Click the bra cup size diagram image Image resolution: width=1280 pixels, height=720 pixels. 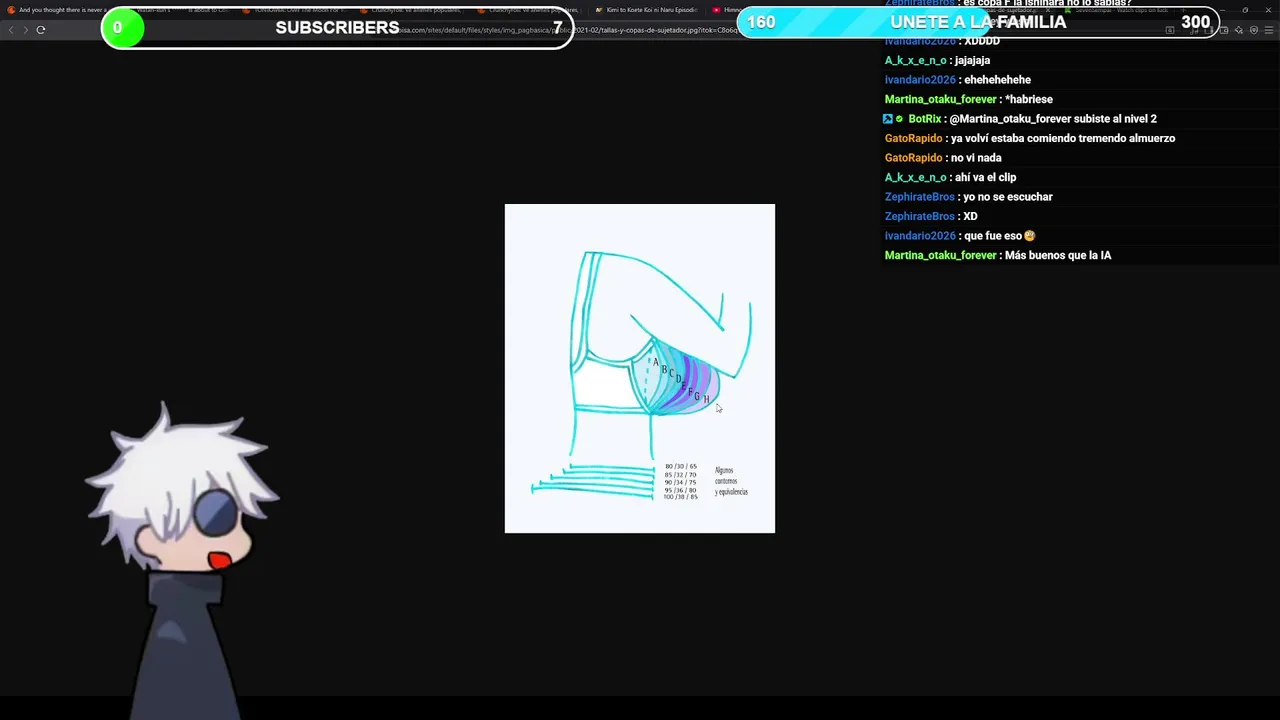640,368
